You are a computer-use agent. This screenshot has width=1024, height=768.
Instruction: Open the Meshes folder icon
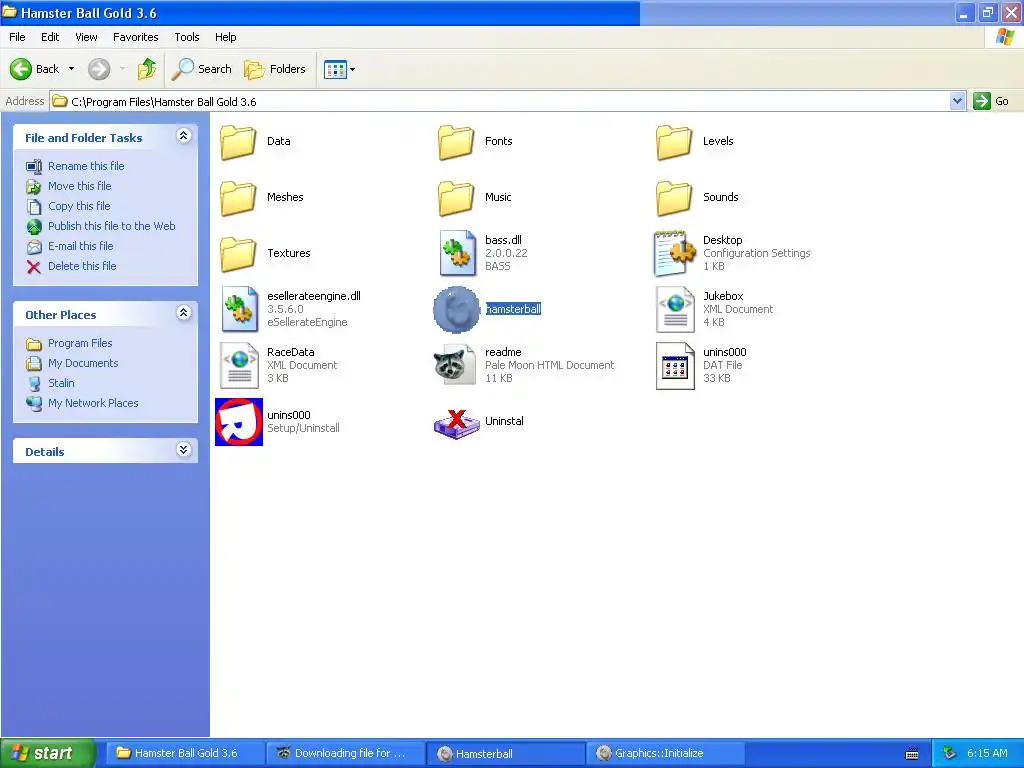click(238, 198)
